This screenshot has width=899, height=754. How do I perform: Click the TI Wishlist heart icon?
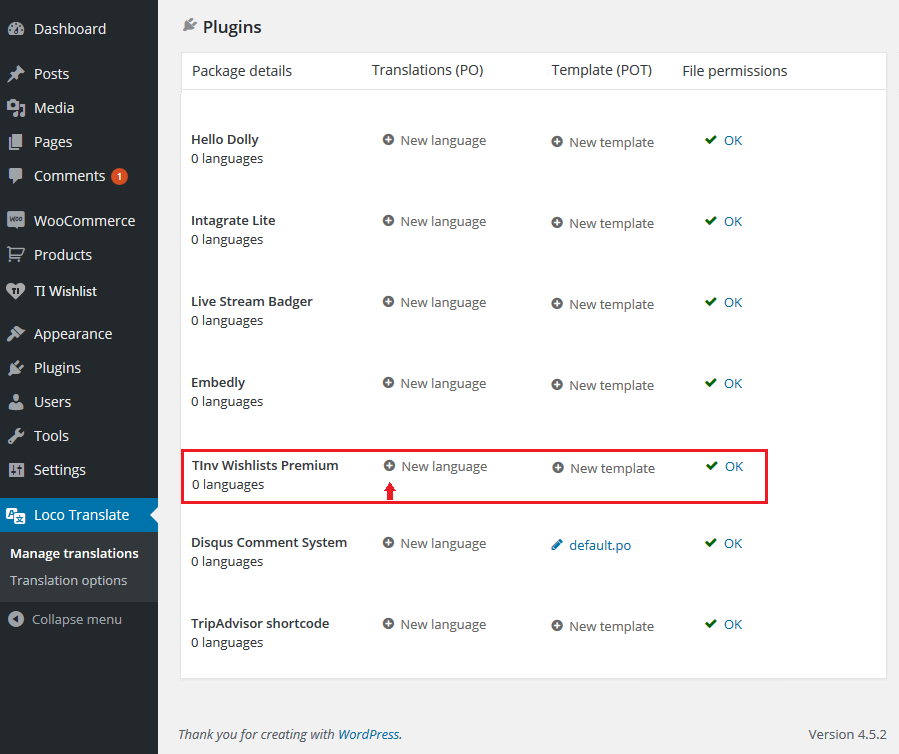[16, 291]
